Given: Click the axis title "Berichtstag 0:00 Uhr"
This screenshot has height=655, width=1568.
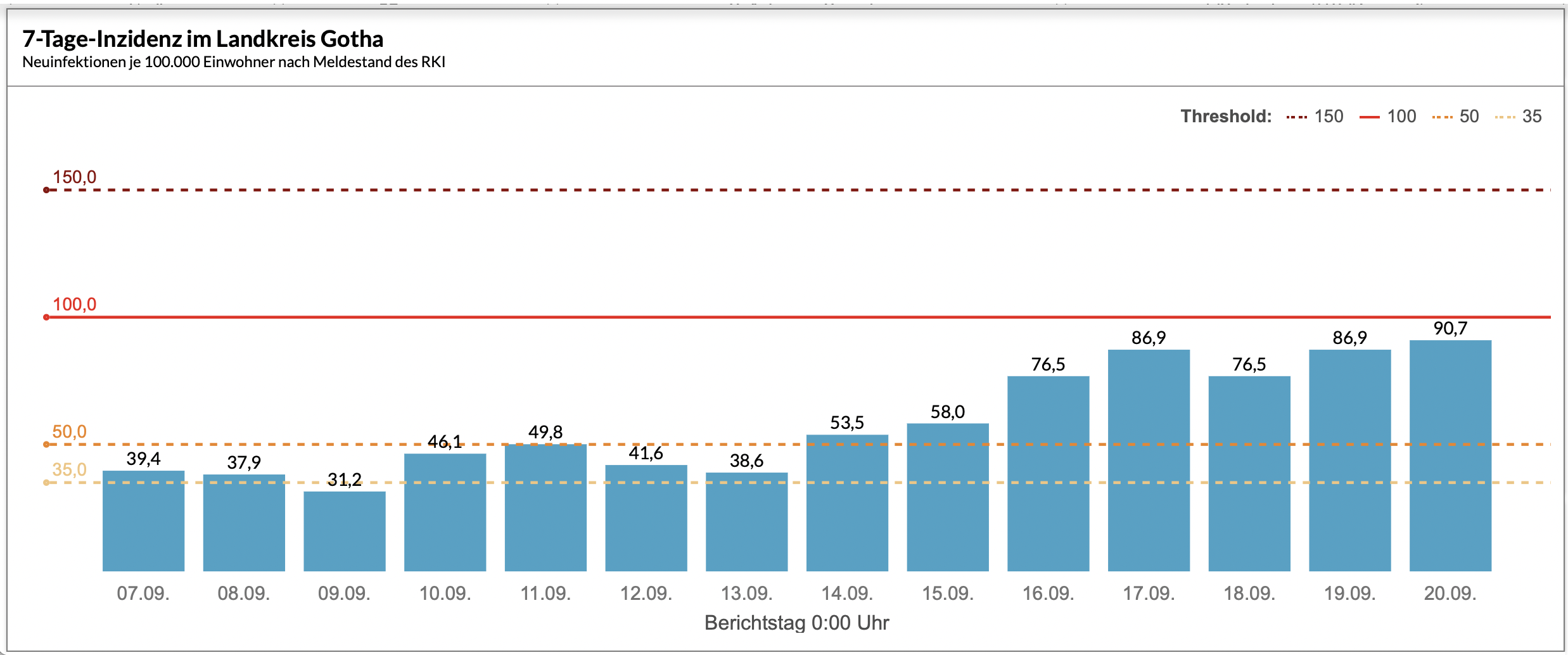Looking at the screenshot, I should [x=797, y=623].
